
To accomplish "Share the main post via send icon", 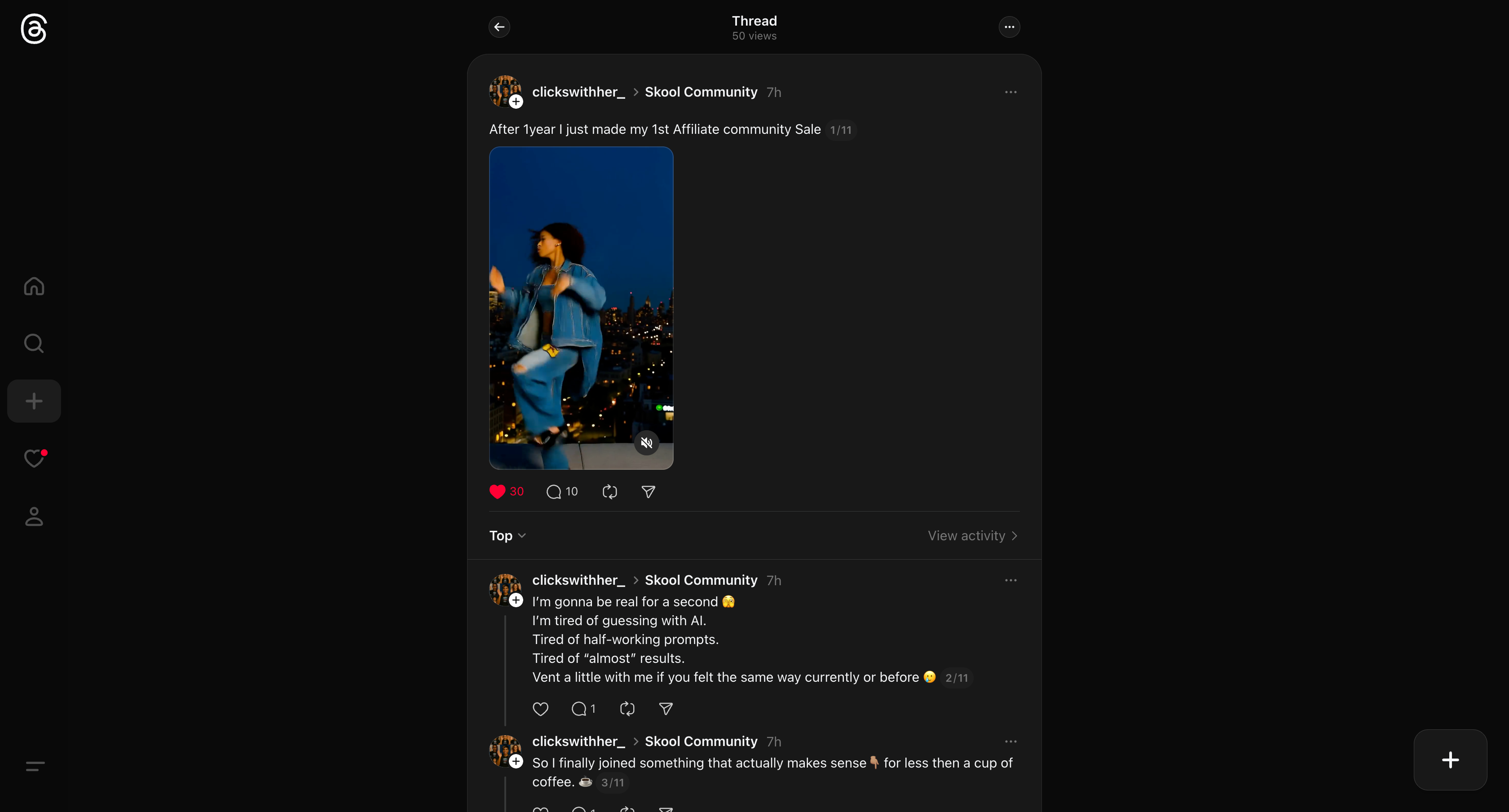I will coord(648,491).
